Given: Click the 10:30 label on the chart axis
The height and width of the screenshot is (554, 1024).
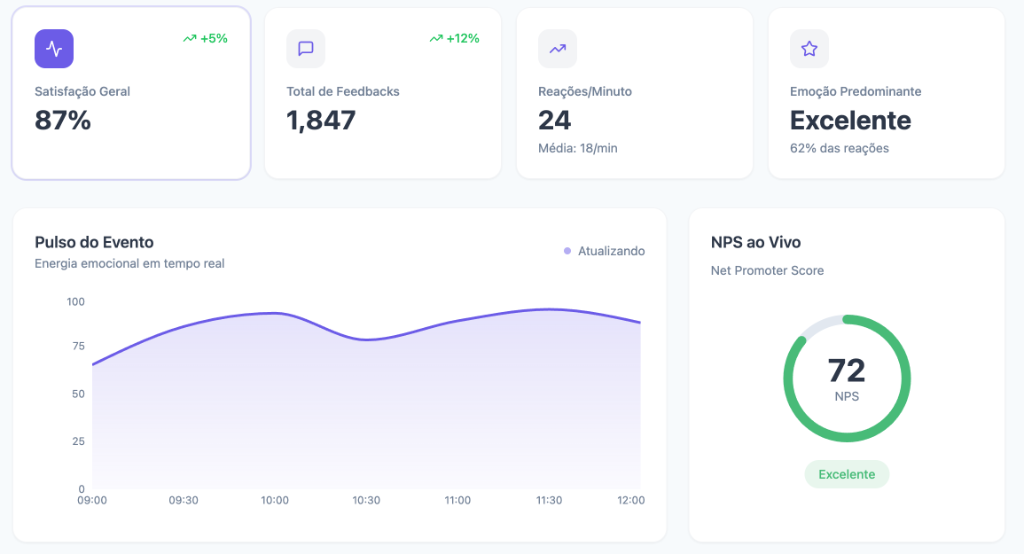Looking at the screenshot, I should coord(366,500).
